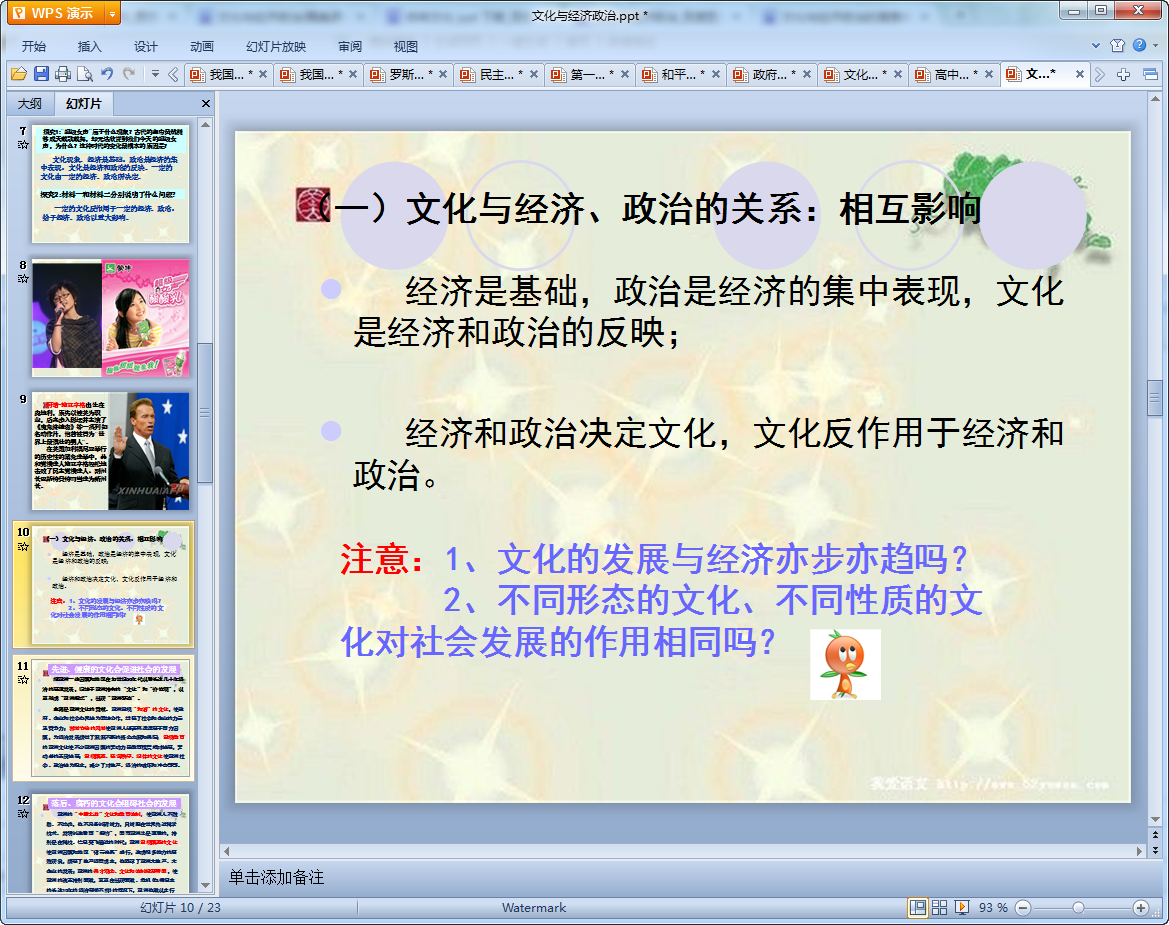Viewport: 1169px width, 925px height.
Task: Click the zoom slider handle
Action: point(1079,908)
